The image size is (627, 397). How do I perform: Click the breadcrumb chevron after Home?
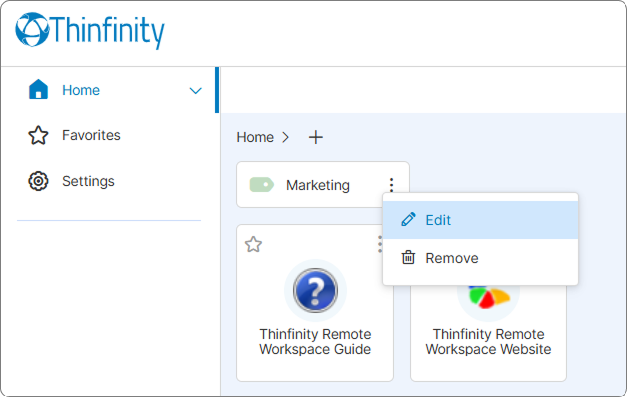285,138
